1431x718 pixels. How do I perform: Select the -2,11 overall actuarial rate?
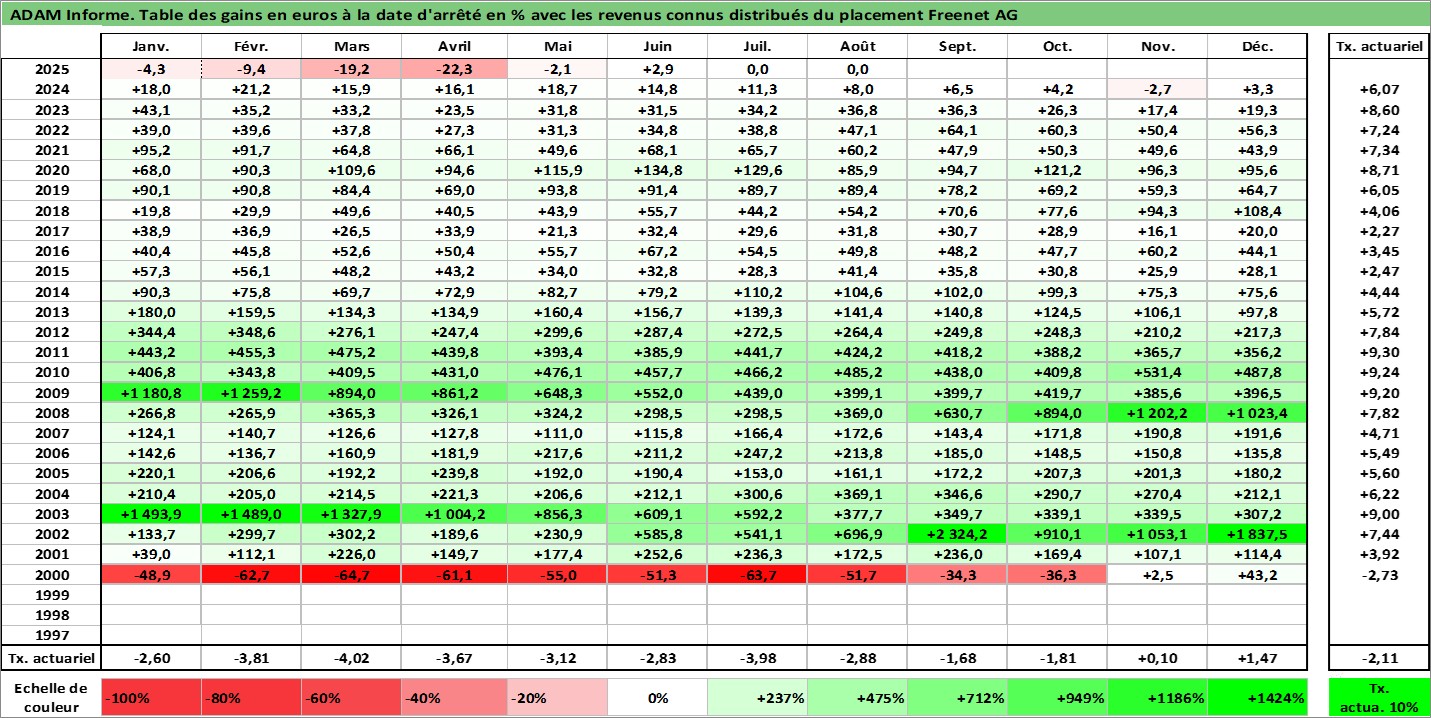pyautogui.click(x=1379, y=658)
